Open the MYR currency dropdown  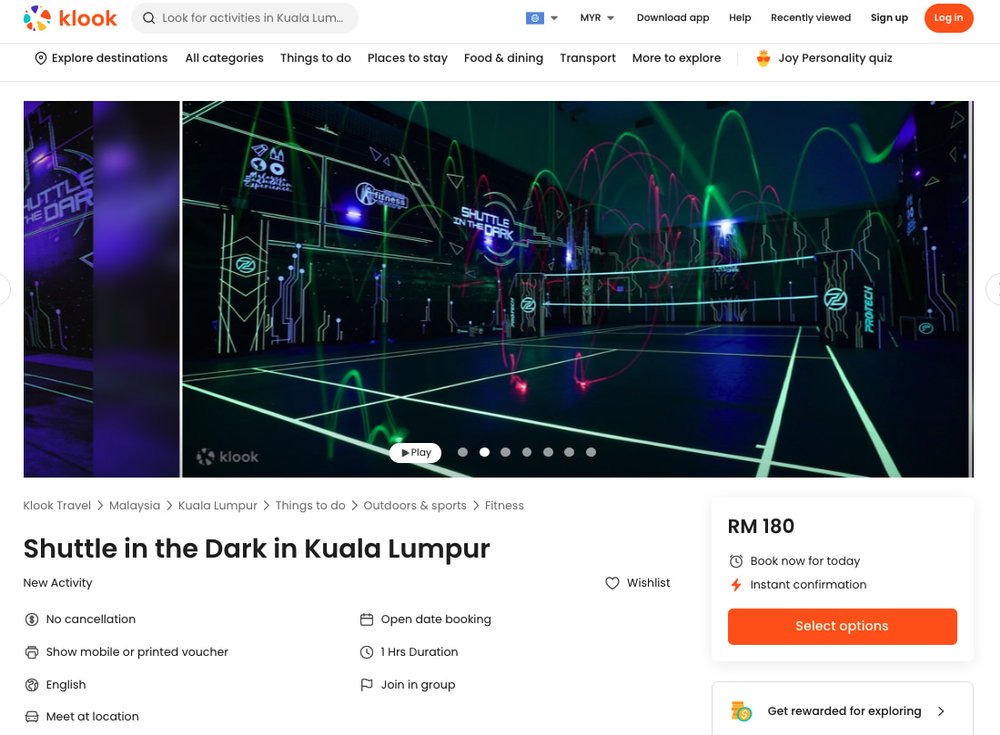596,17
